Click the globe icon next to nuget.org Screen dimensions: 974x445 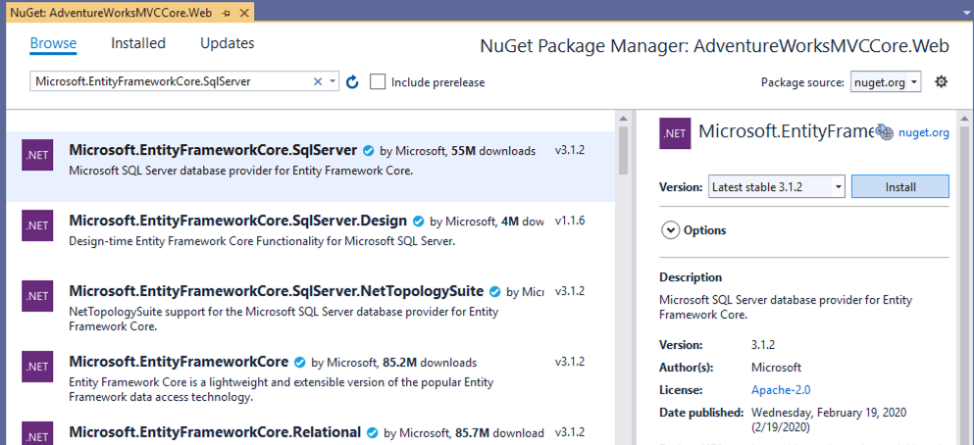pyautogui.click(x=885, y=132)
